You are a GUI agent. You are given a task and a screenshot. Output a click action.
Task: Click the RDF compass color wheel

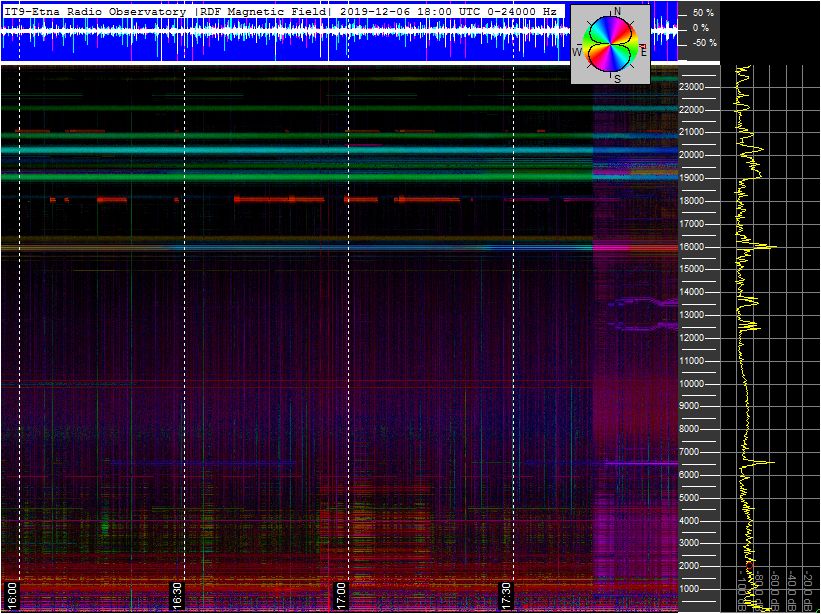point(611,44)
